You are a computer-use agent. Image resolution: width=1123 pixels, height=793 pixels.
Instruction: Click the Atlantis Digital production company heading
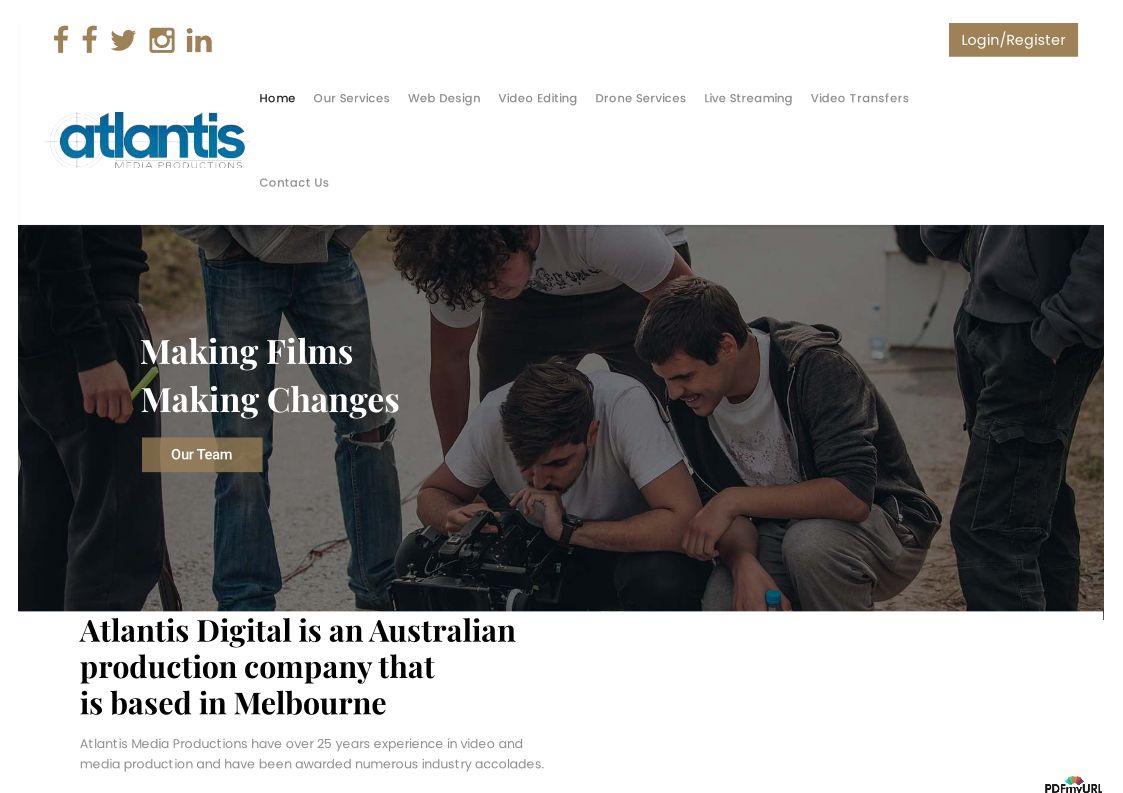297,667
